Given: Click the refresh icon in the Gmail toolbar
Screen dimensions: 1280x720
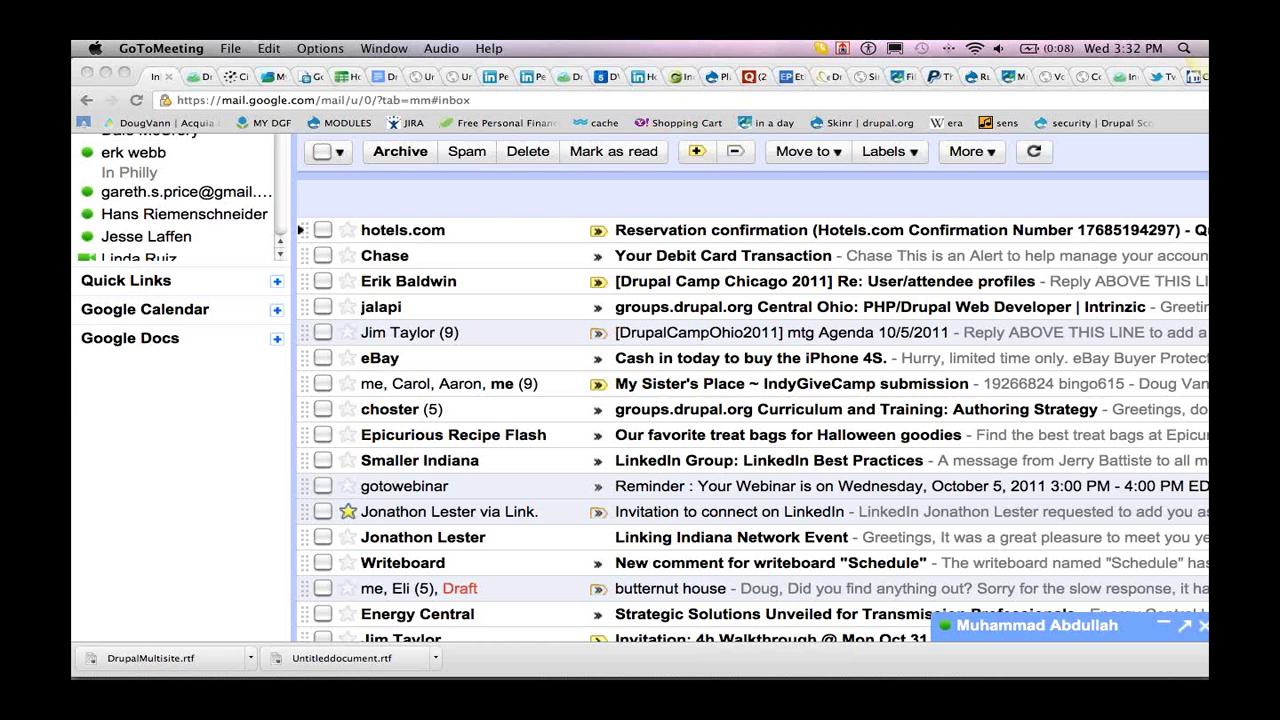Looking at the screenshot, I should click(x=1034, y=151).
